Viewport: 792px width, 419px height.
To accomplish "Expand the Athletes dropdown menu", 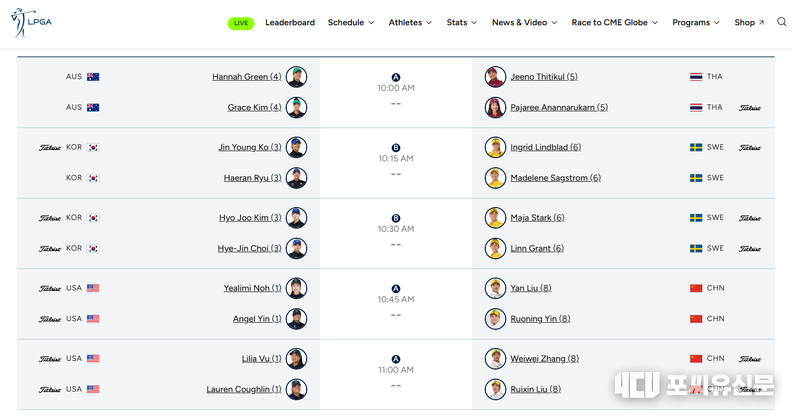I will pyautogui.click(x=410, y=22).
